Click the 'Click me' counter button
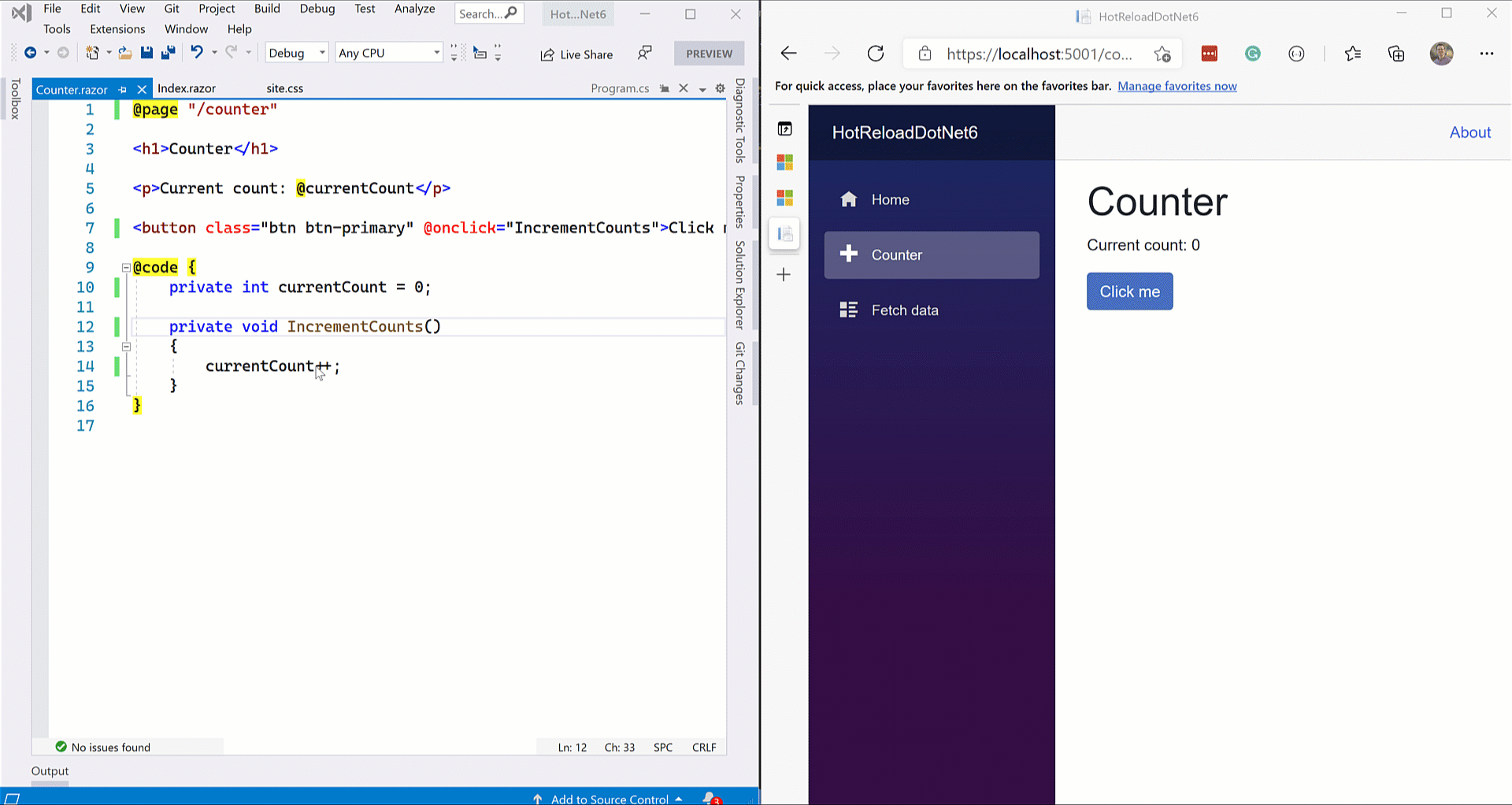 click(x=1129, y=291)
